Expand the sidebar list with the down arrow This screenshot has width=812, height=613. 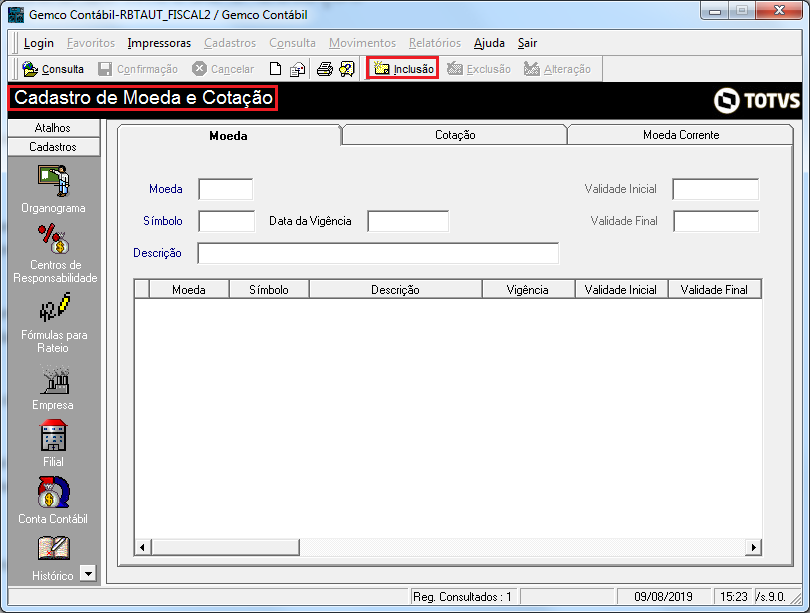click(x=89, y=573)
